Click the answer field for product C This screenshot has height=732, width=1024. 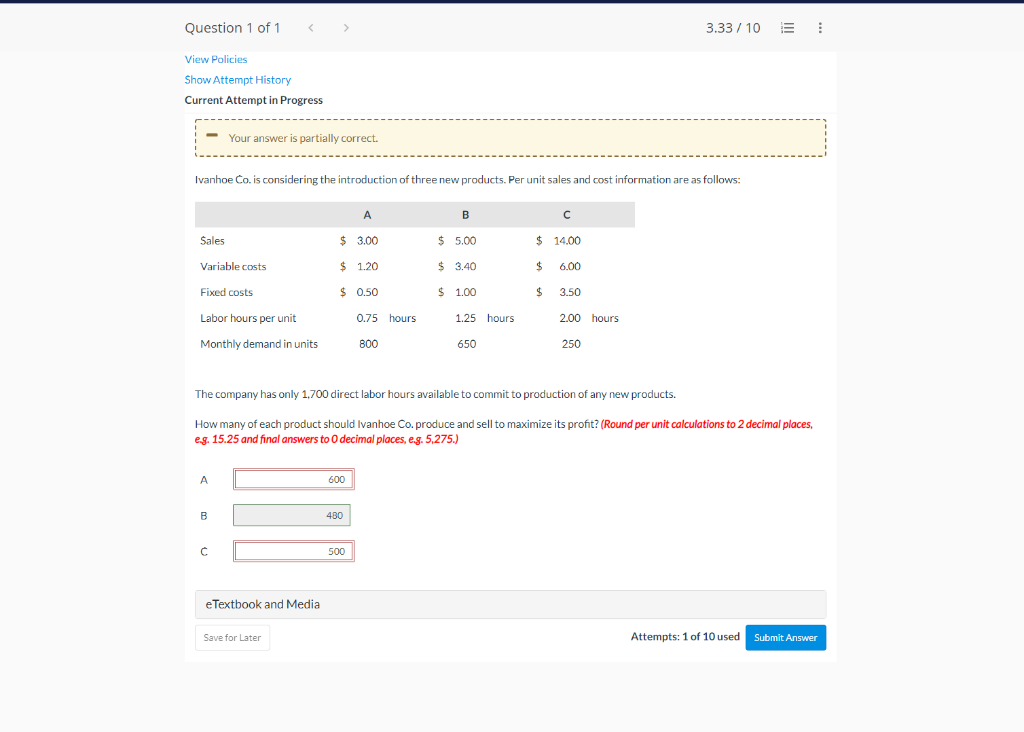[293, 551]
